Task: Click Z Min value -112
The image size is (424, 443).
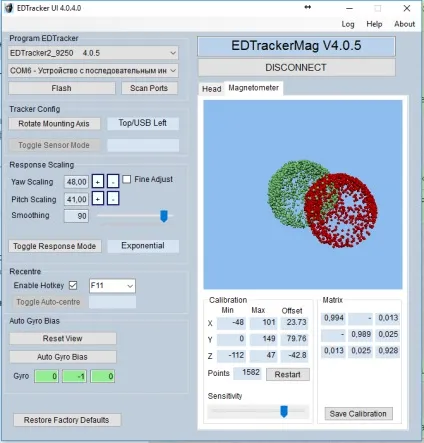Action: click(231, 355)
